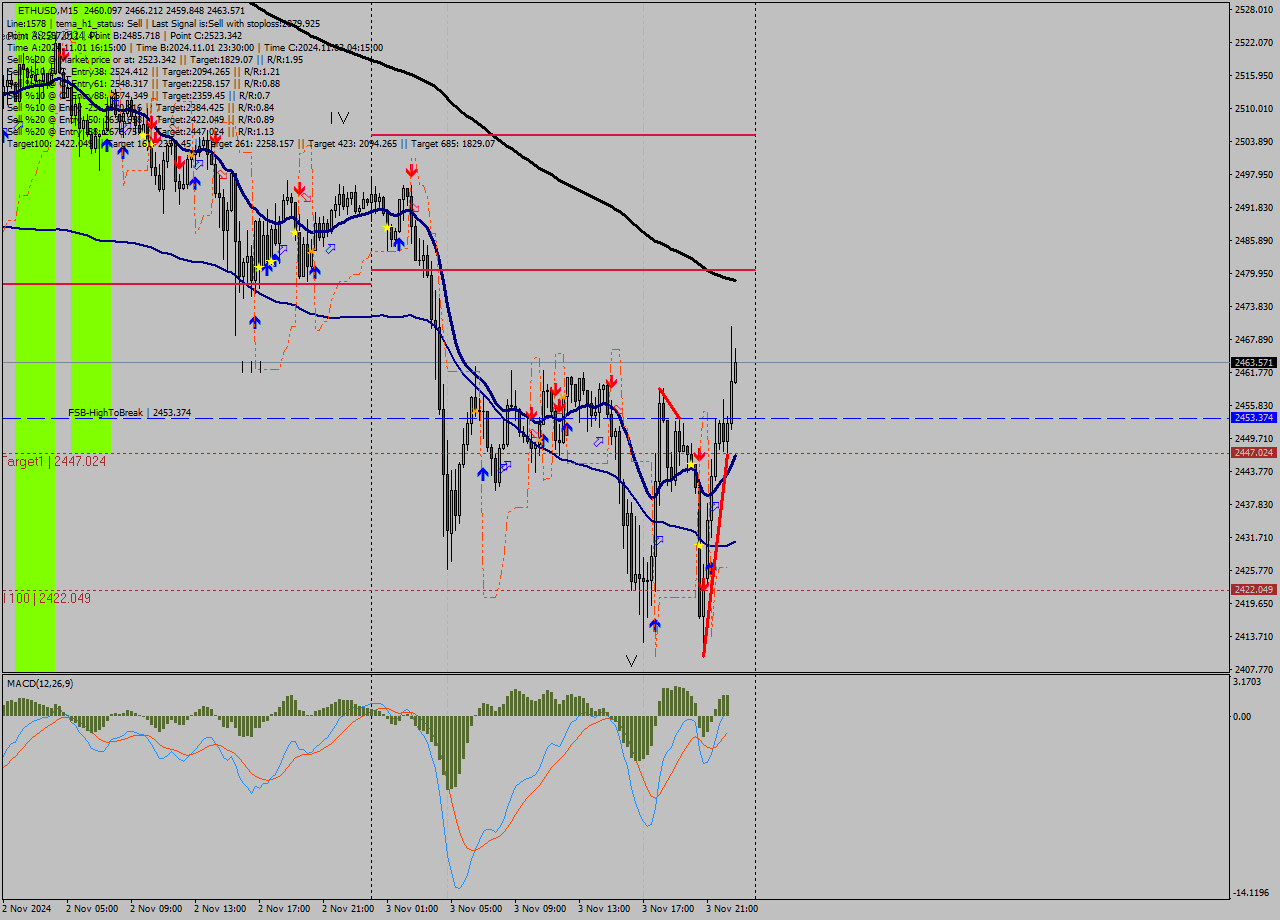The width and height of the screenshot is (1280, 920).
Task: Click the FSB-HighToBreak label text
Action: pyautogui.click(x=105, y=412)
